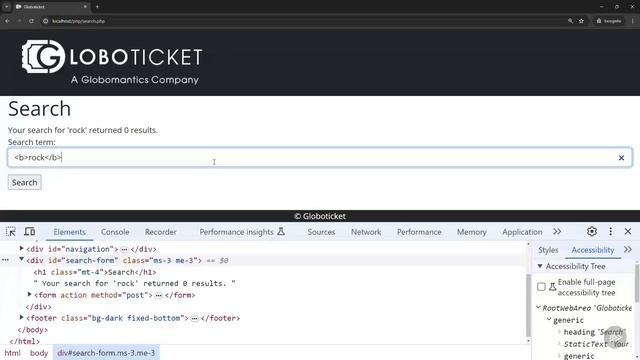Go back with the browser back arrow
640x360 pixels.
click(7, 21)
